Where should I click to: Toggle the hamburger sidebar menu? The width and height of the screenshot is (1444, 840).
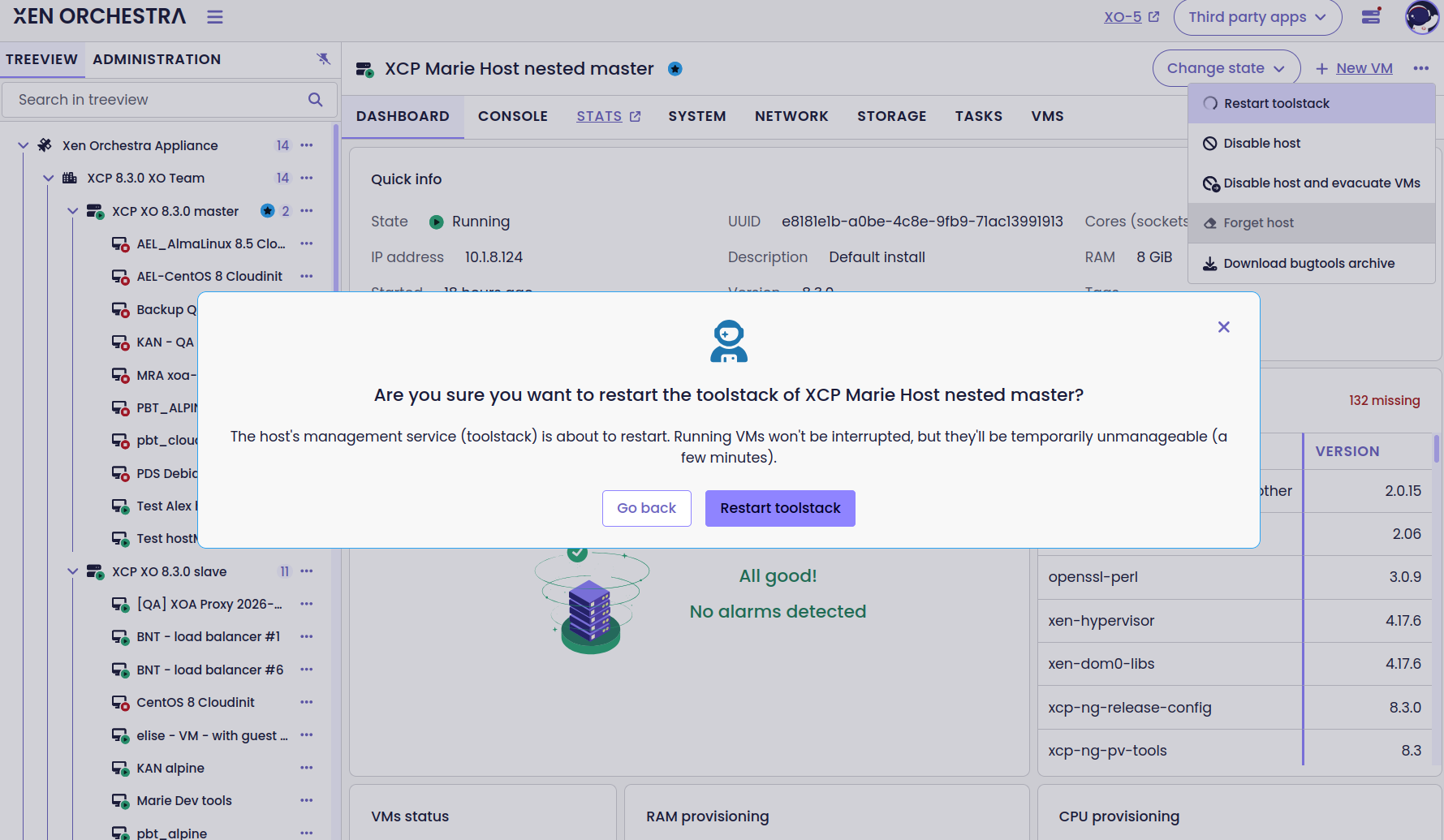[214, 17]
